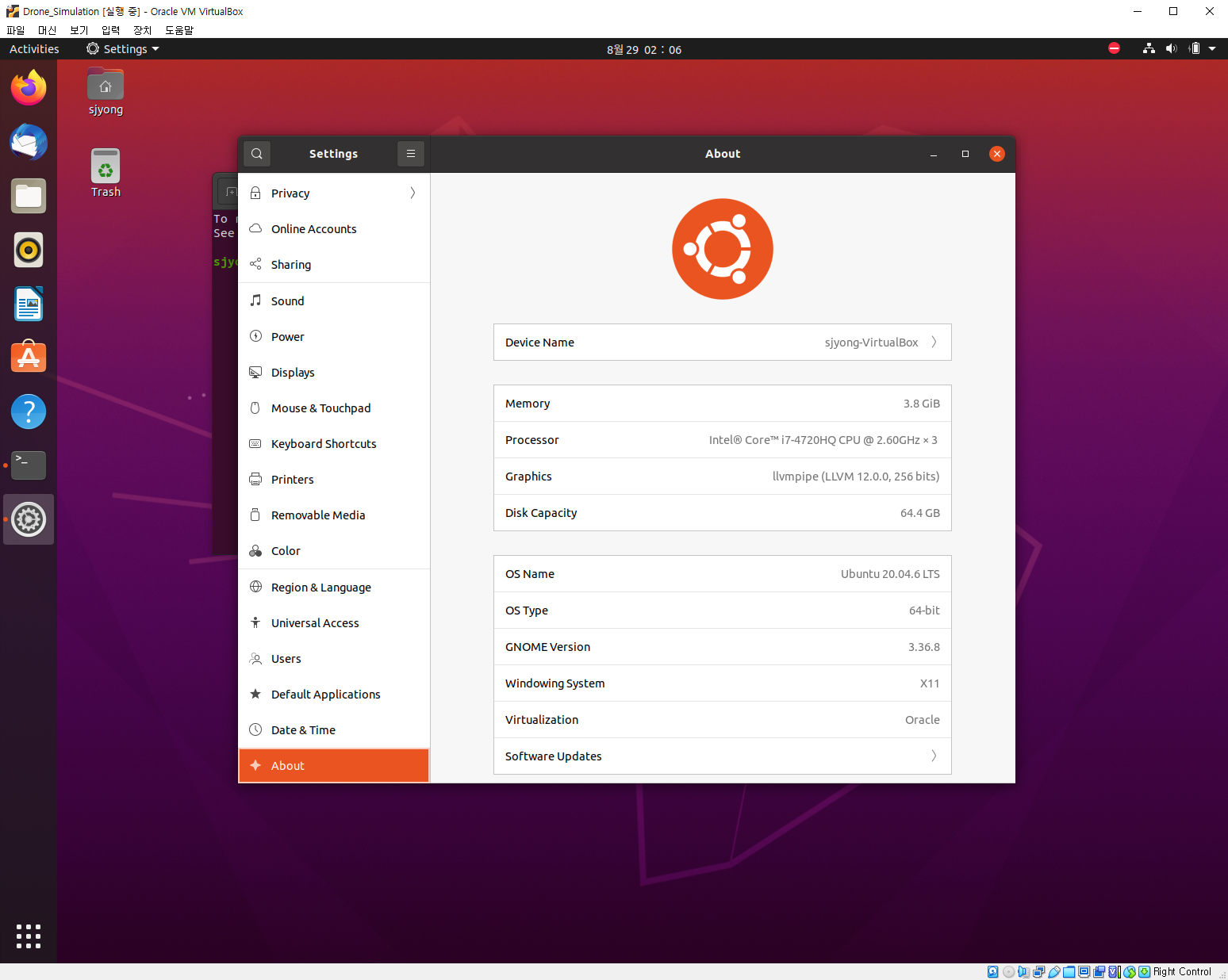
Task: Open the Software Updates chevron
Action: click(934, 756)
